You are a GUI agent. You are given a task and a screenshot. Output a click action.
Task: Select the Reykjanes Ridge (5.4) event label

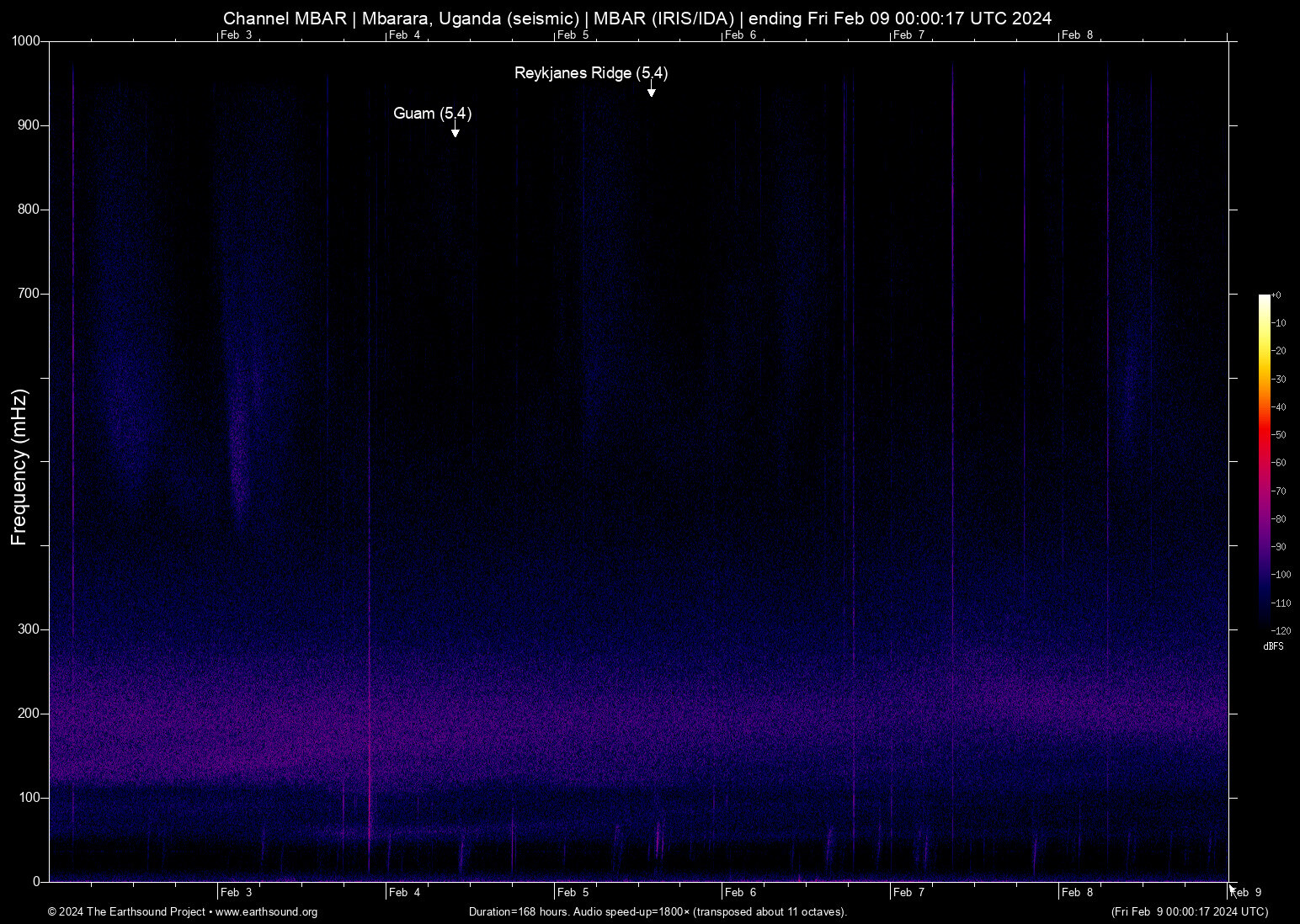[x=591, y=73]
